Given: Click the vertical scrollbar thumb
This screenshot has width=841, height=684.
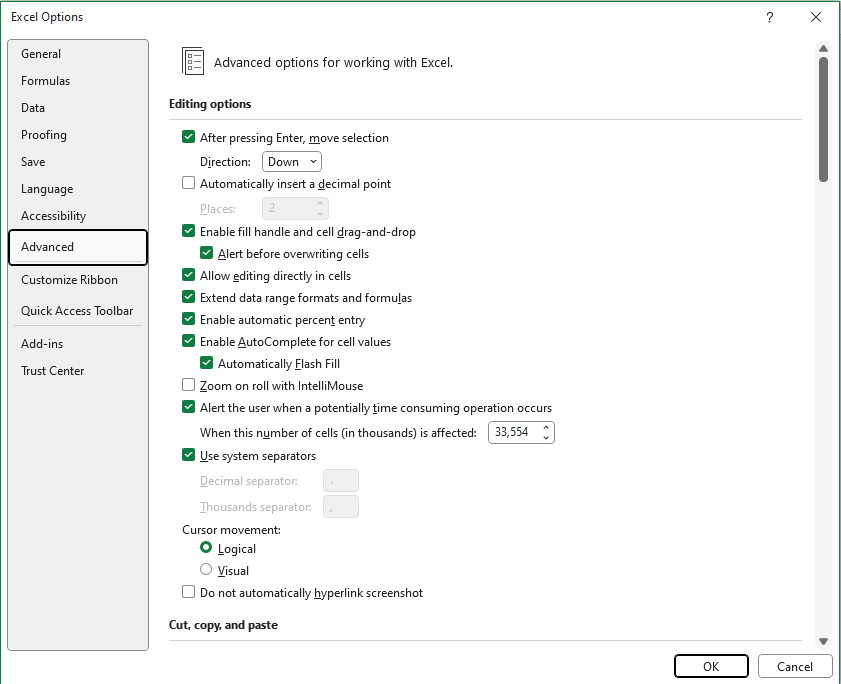Looking at the screenshot, I should tap(823, 119).
